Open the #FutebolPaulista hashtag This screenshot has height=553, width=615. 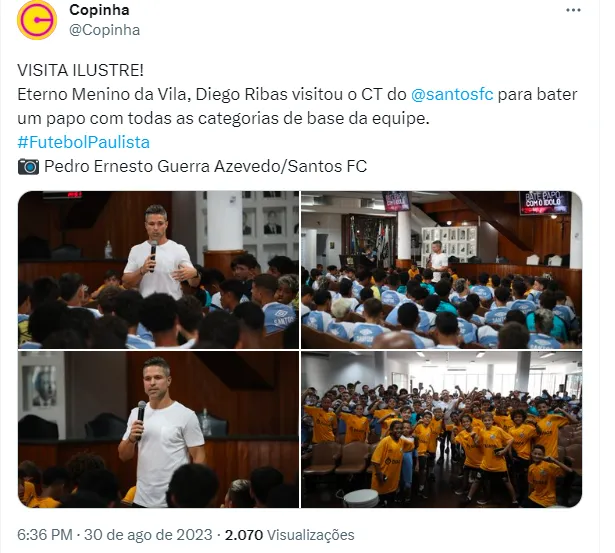[84, 142]
